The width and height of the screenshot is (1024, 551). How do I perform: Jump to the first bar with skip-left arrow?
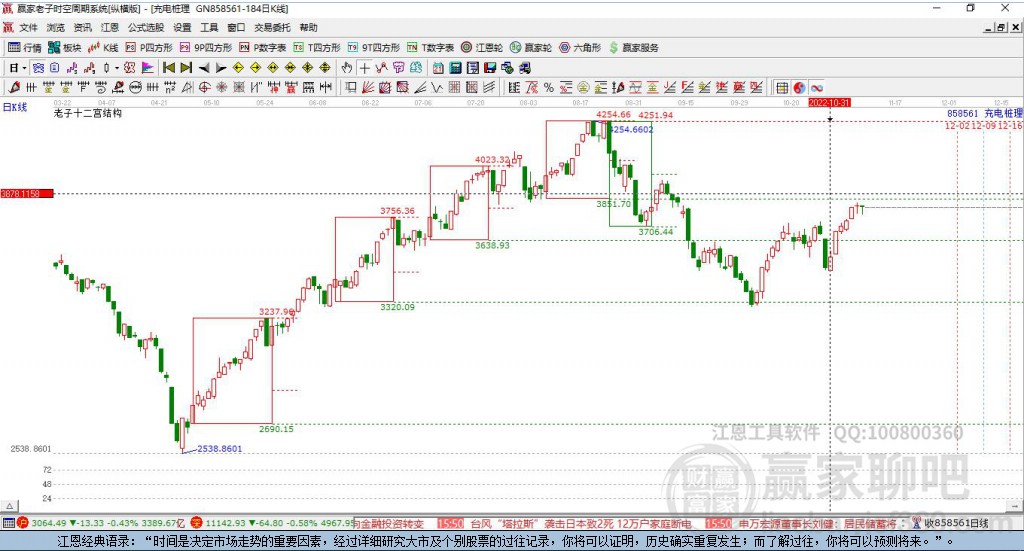[x=168, y=67]
